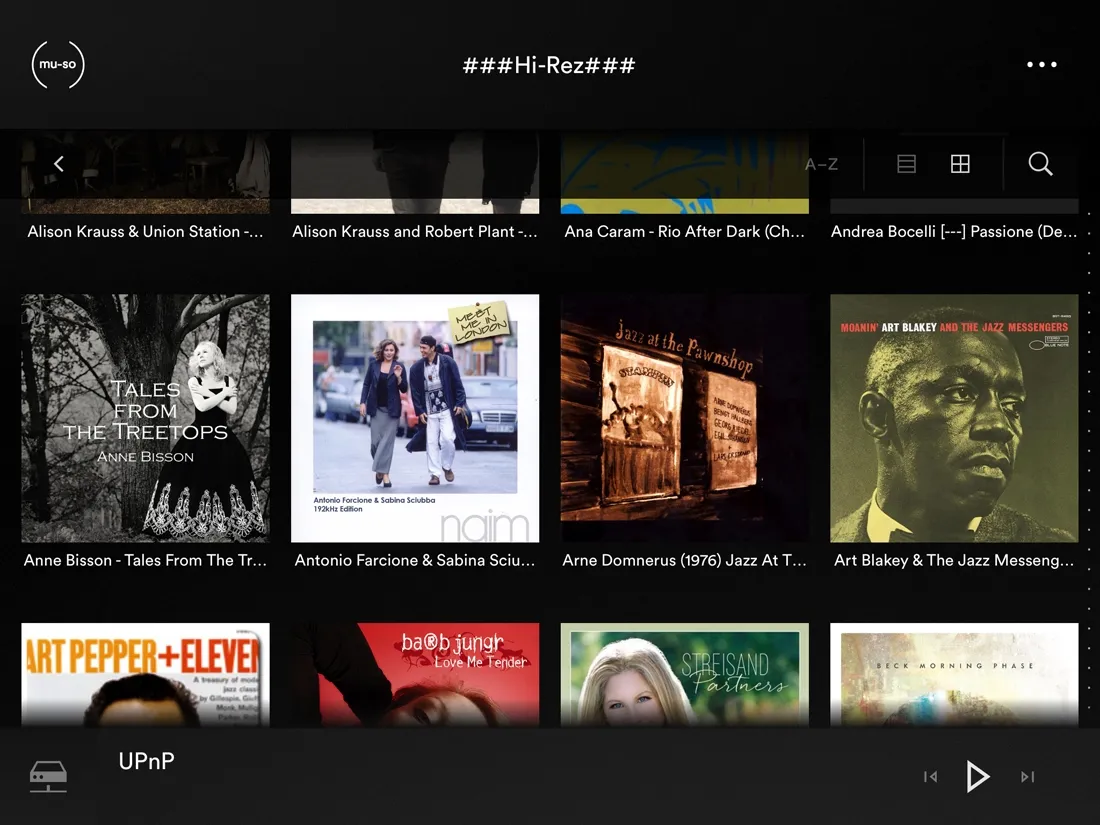Open Streisand Partners album cover
This screenshot has height=825, width=1100.
click(x=685, y=675)
